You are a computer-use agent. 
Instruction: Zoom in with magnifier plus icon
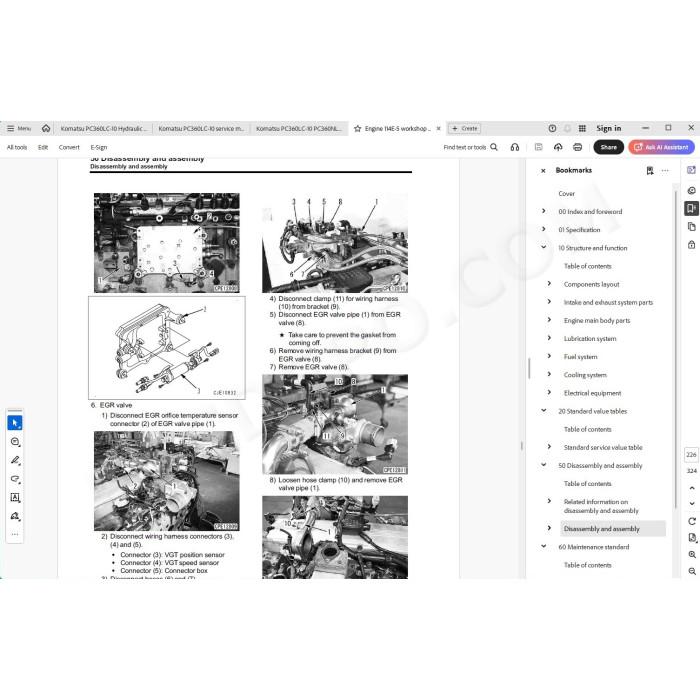point(692,554)
